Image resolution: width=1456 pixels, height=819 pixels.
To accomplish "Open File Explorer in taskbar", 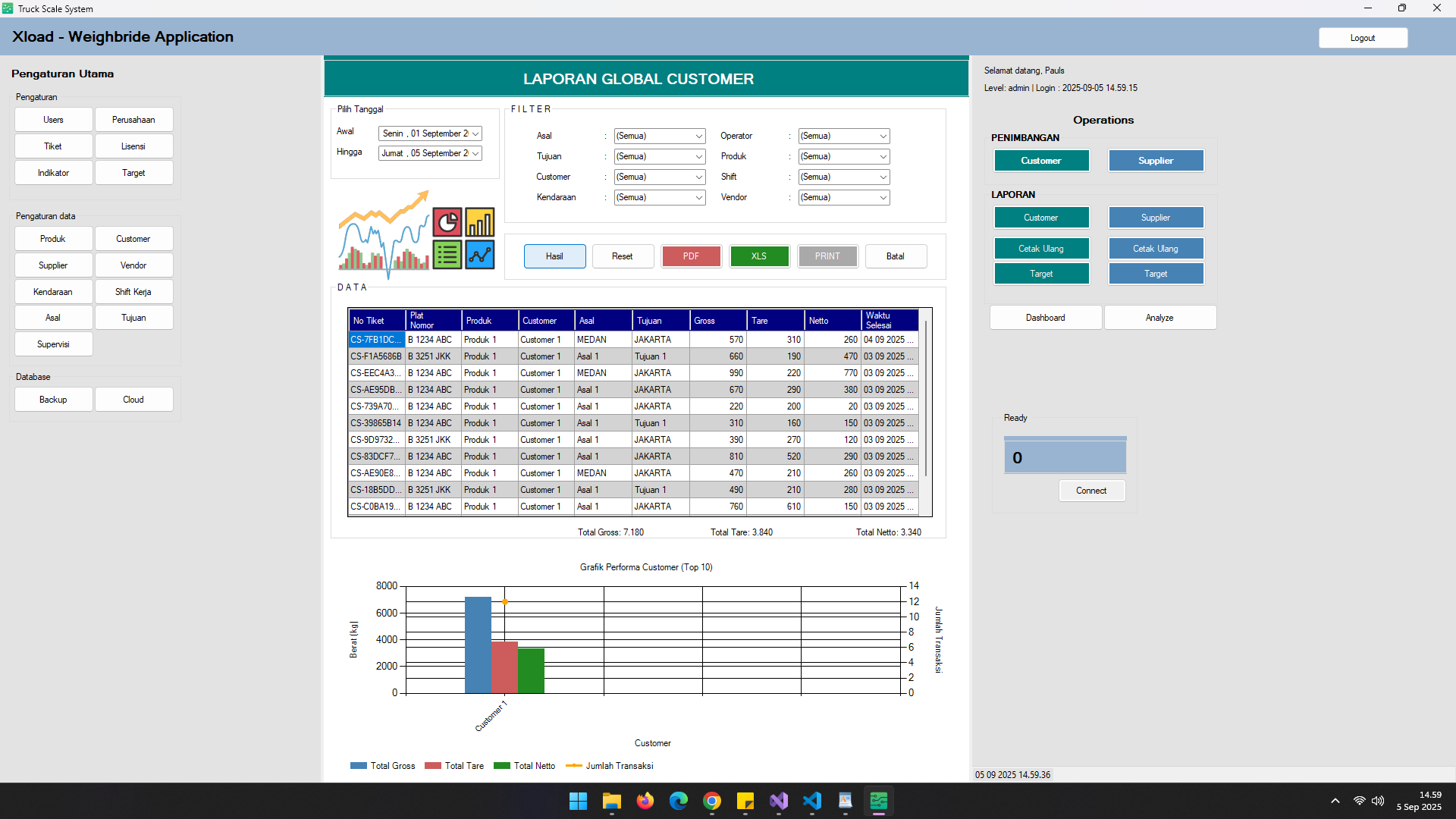I will pyautogui.click(x=611, y=801).
